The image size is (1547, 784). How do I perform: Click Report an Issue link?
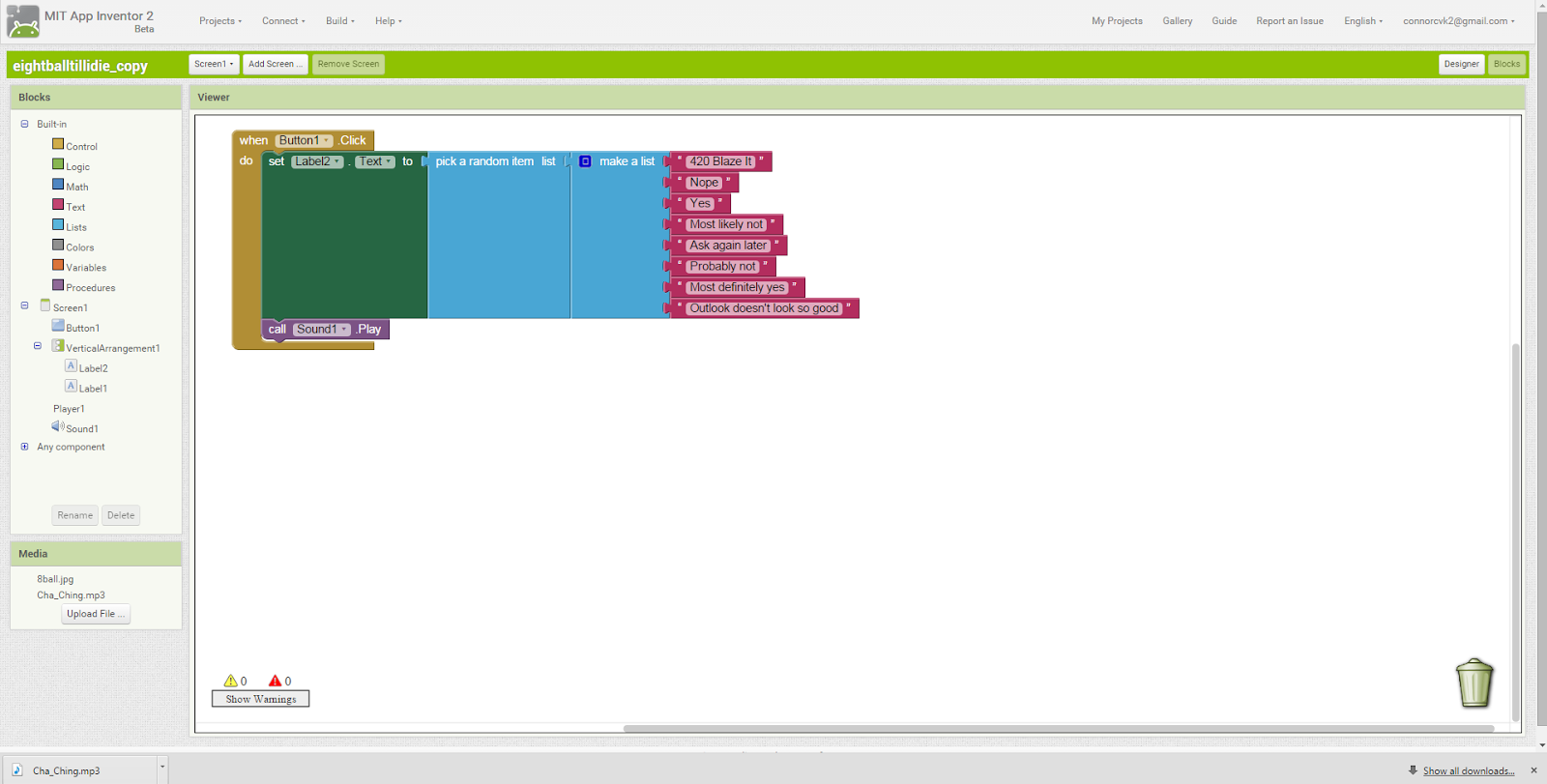[x=1290, y=21]
